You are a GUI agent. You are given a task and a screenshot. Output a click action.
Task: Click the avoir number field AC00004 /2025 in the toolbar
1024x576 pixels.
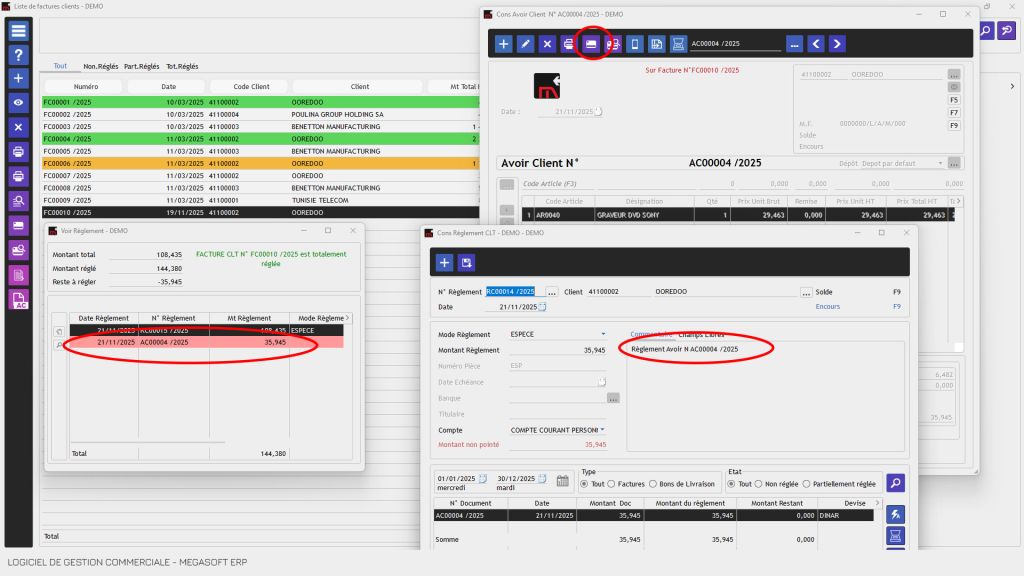(735, 44)
